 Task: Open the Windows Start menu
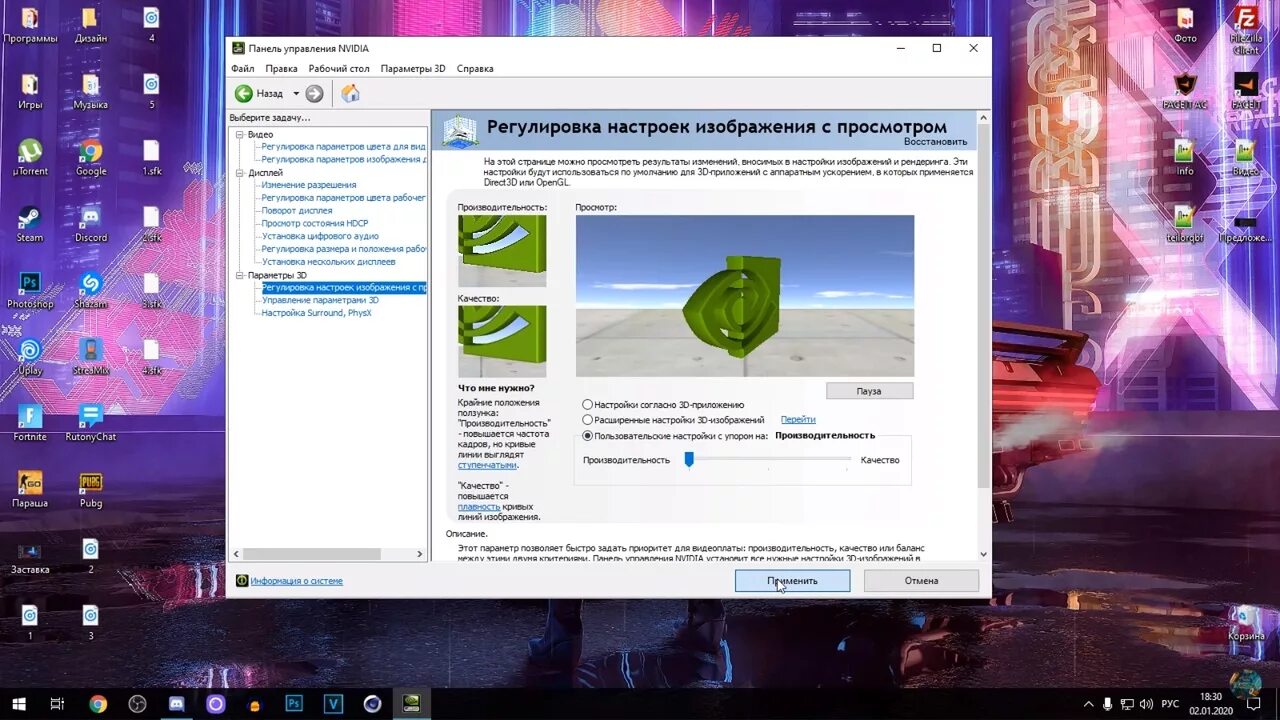(x=18, y=704)
